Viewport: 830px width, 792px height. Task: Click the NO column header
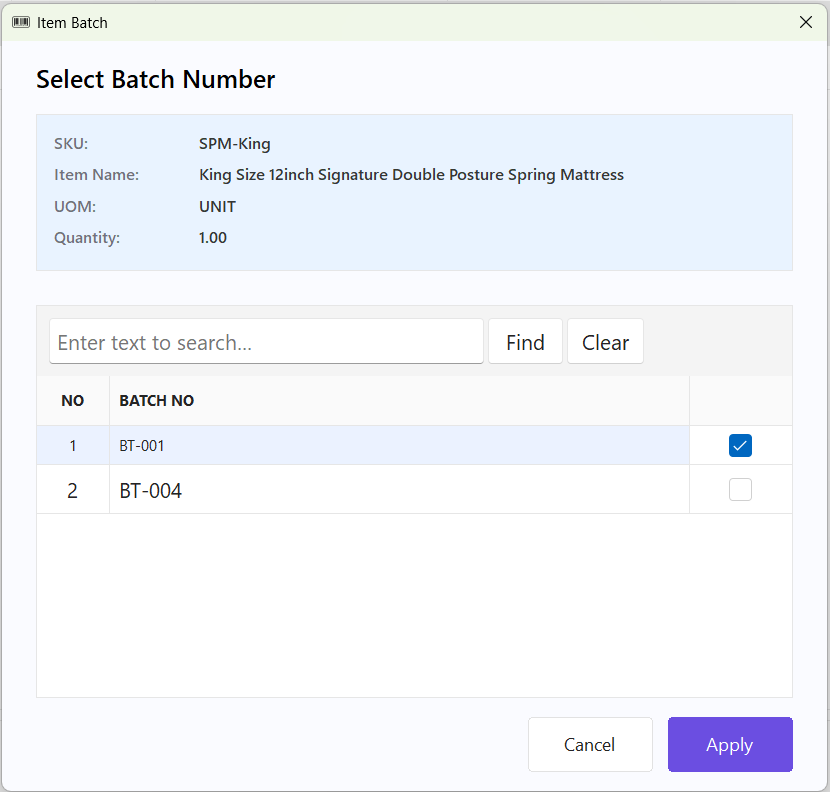click(73, 401)
